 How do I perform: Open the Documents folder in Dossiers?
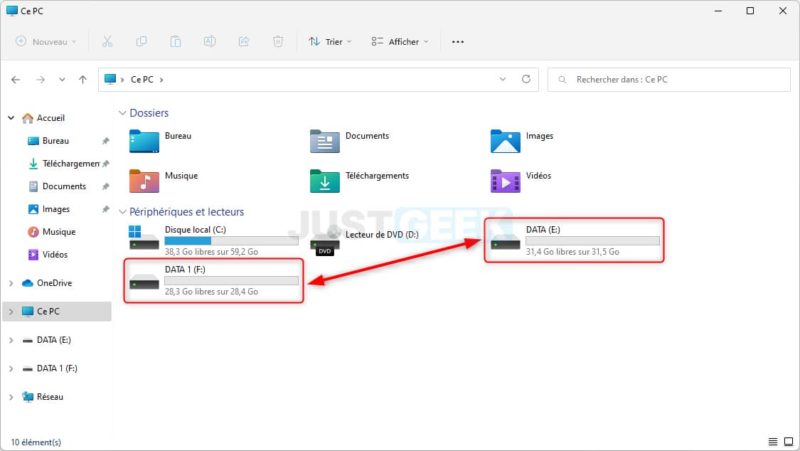tap(324, 141)
